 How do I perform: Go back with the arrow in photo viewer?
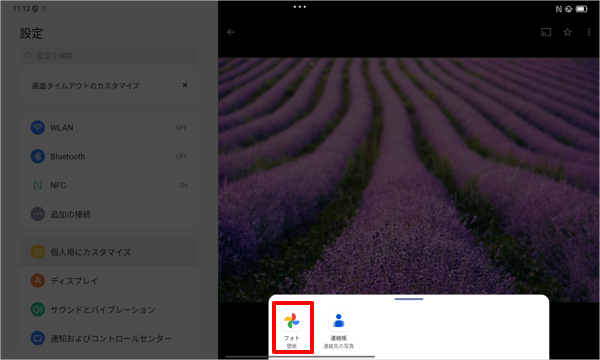(231, 32)
